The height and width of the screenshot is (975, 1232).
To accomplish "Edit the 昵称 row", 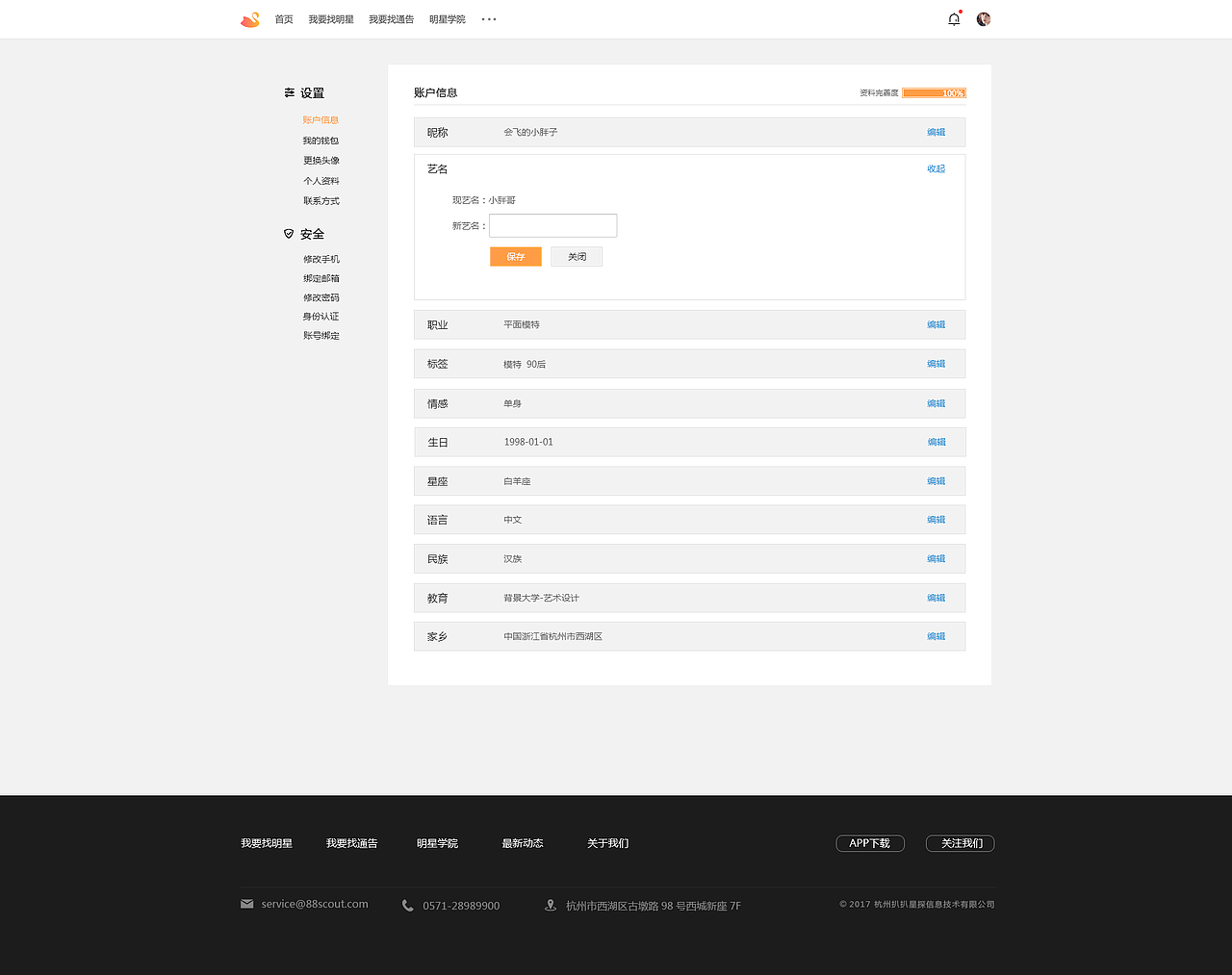I will (x=936, y=132).
